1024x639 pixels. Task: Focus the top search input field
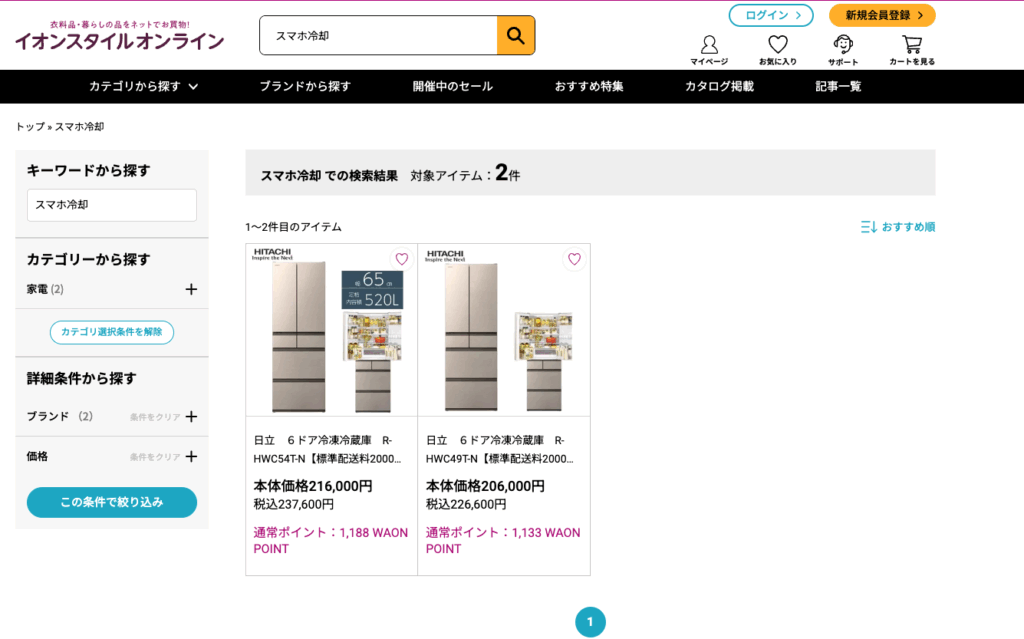379,35
